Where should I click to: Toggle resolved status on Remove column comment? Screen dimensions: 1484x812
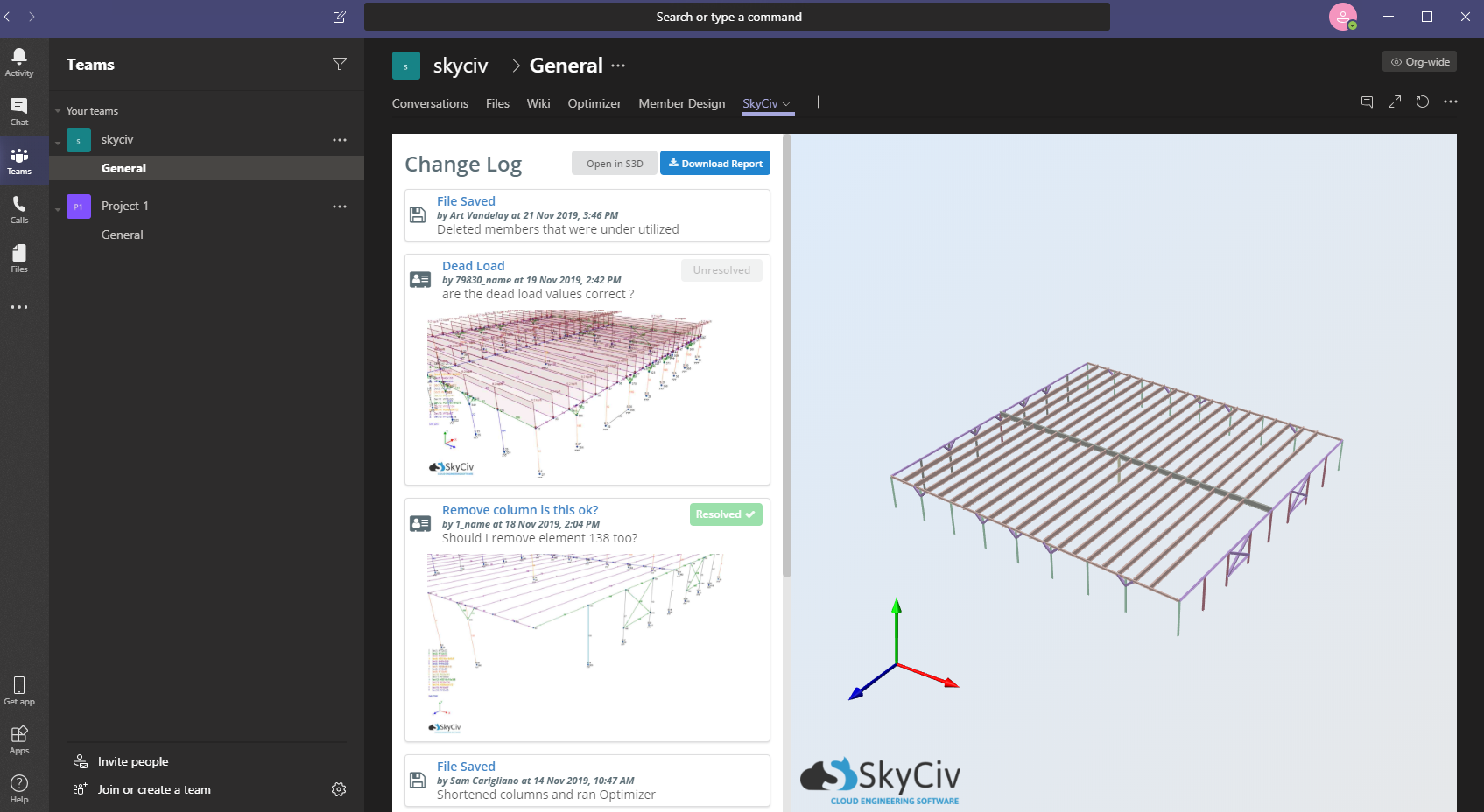[725, 514]
